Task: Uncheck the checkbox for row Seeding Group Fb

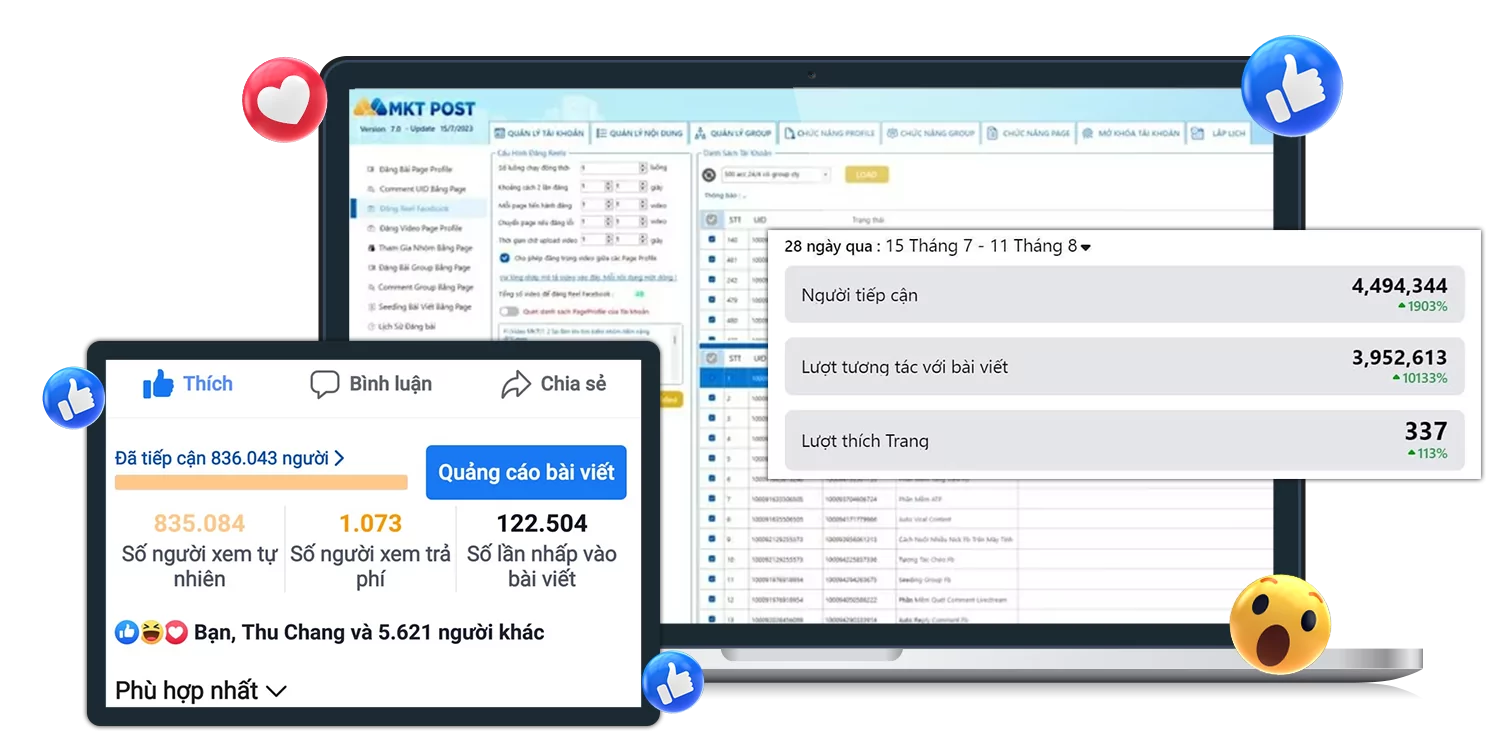Action: coord(712,579)
